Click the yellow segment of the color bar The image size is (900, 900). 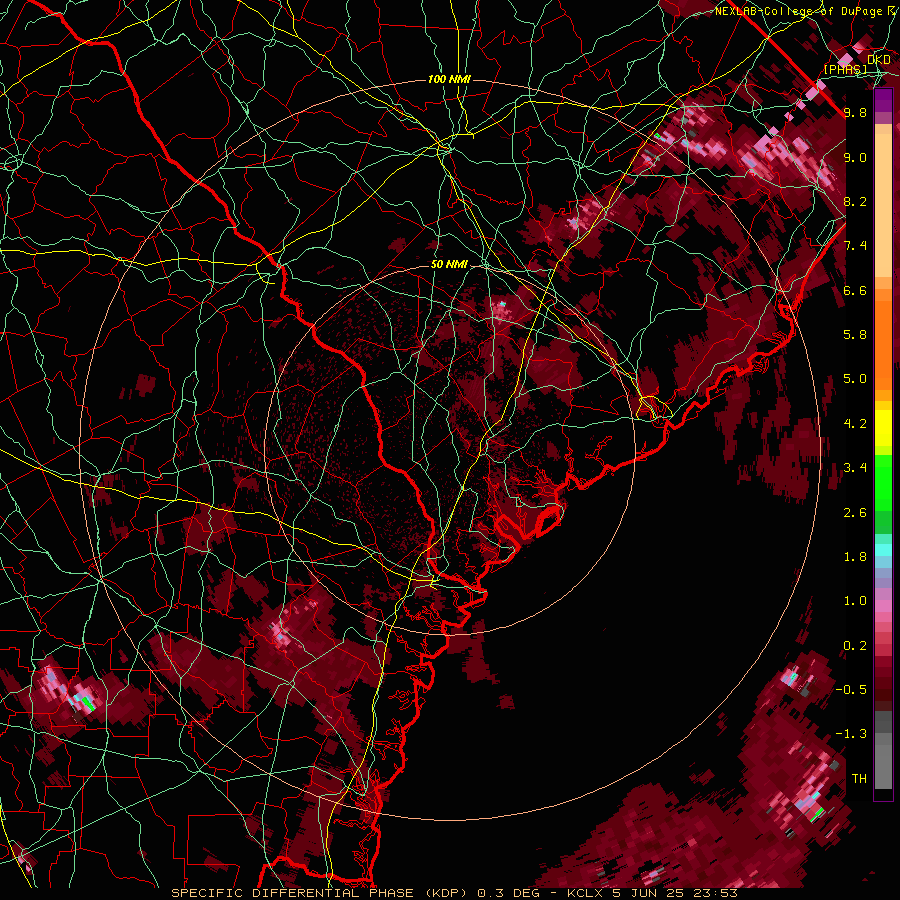pyautogui.click(x=883, y=428)
